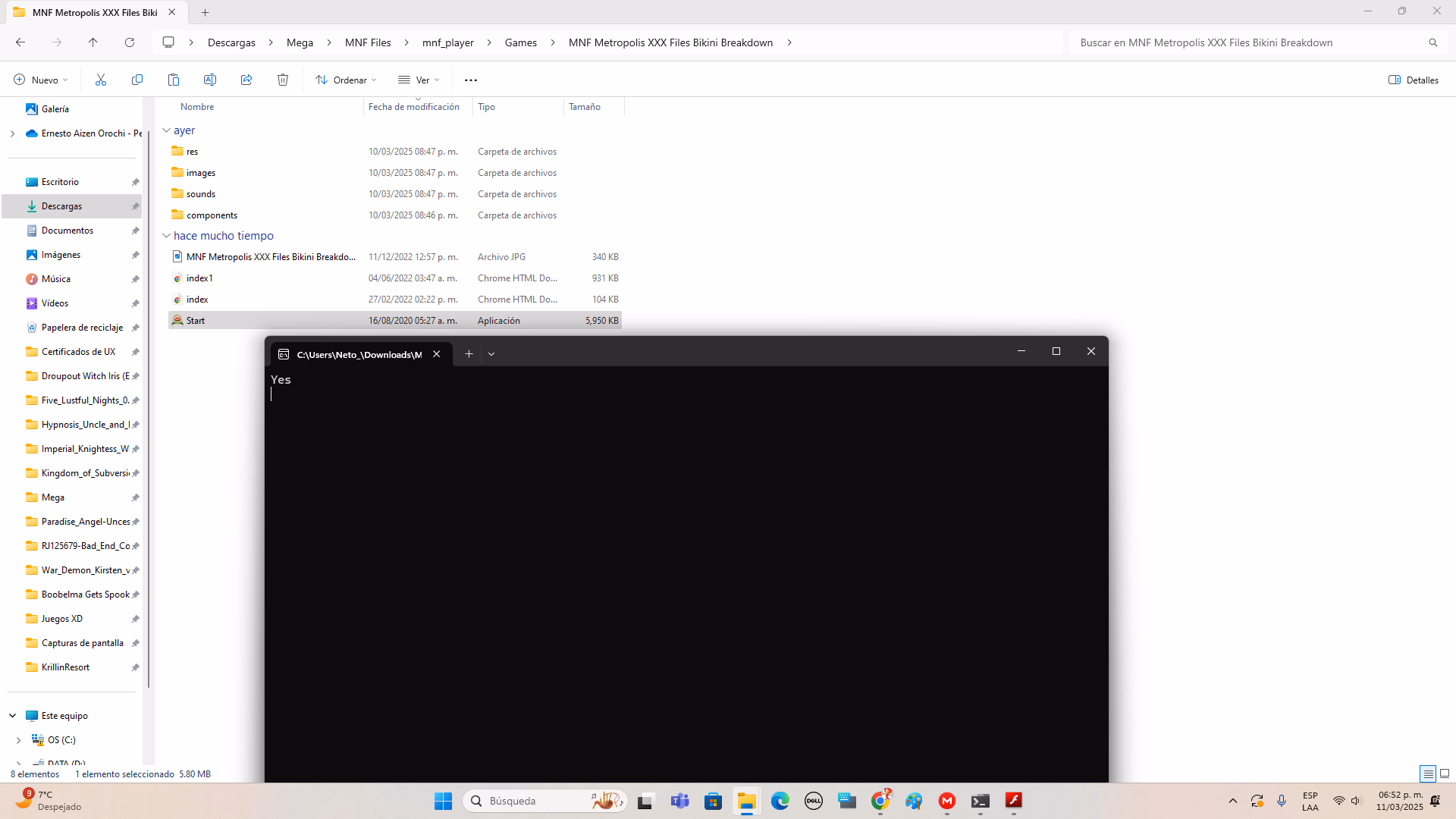1456x819 pixels.
Task: Switch to large thumbnails view in status bar
Action: 1445,773
